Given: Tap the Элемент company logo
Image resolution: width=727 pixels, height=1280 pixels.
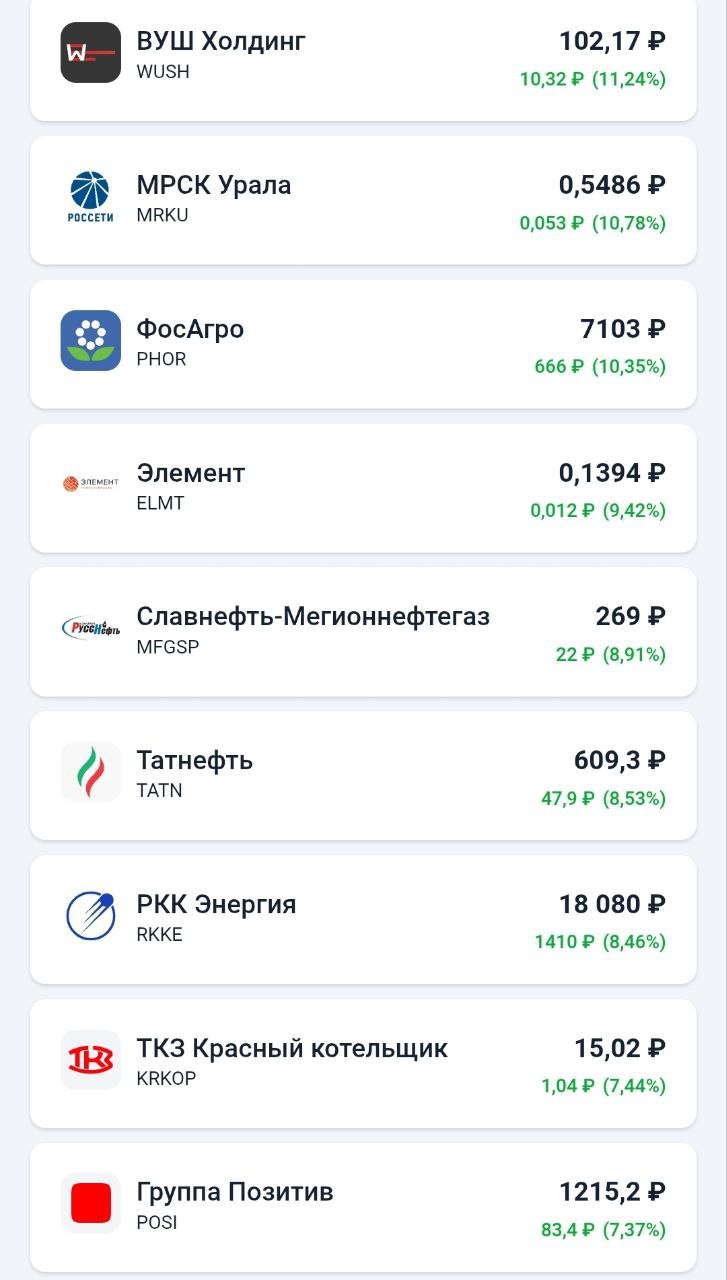Looking at the screenshot, I should (x=91, y=484).
